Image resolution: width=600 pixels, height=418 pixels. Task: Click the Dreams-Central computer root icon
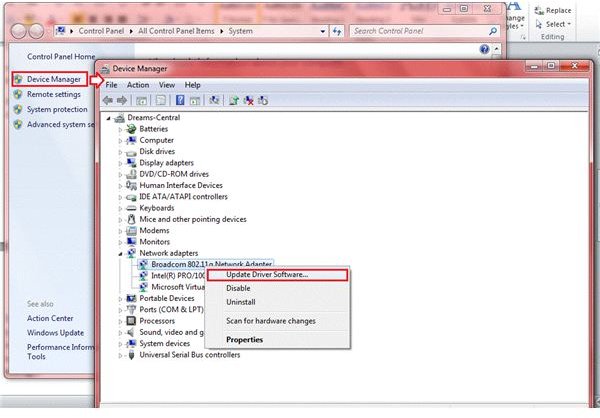click(x=119, y=118)
